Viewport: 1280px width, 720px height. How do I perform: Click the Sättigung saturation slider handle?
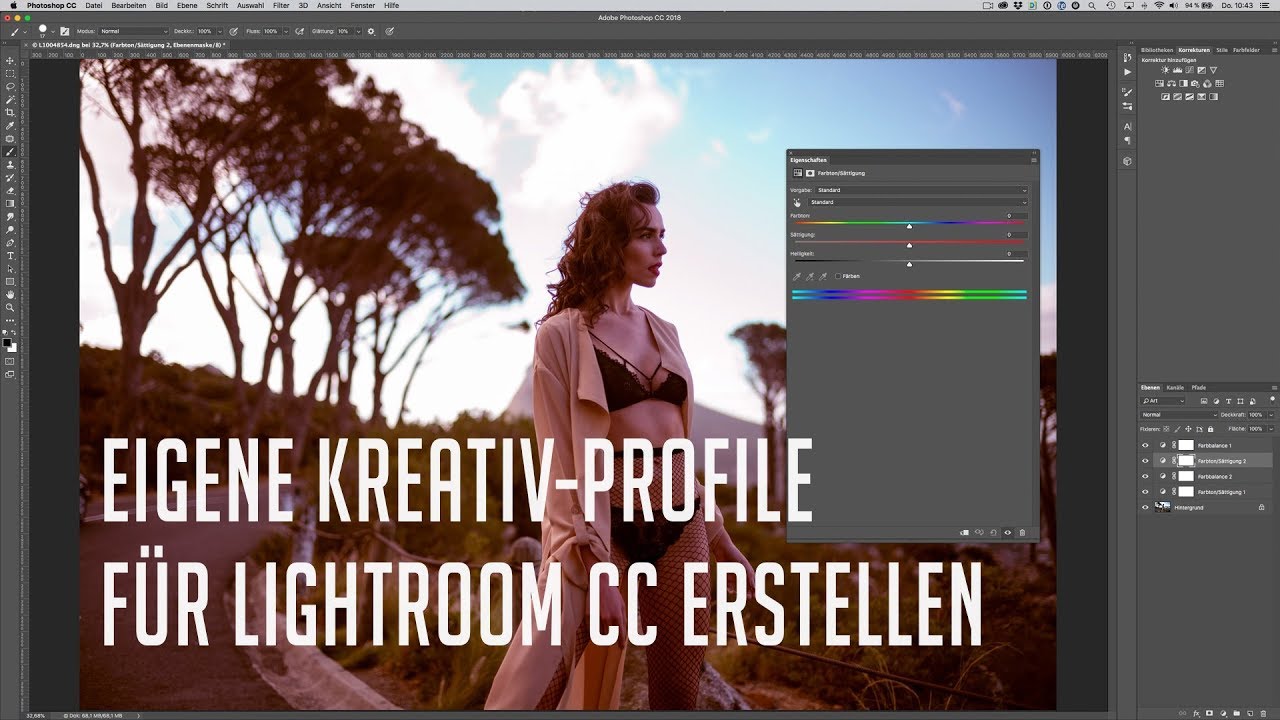910,246
